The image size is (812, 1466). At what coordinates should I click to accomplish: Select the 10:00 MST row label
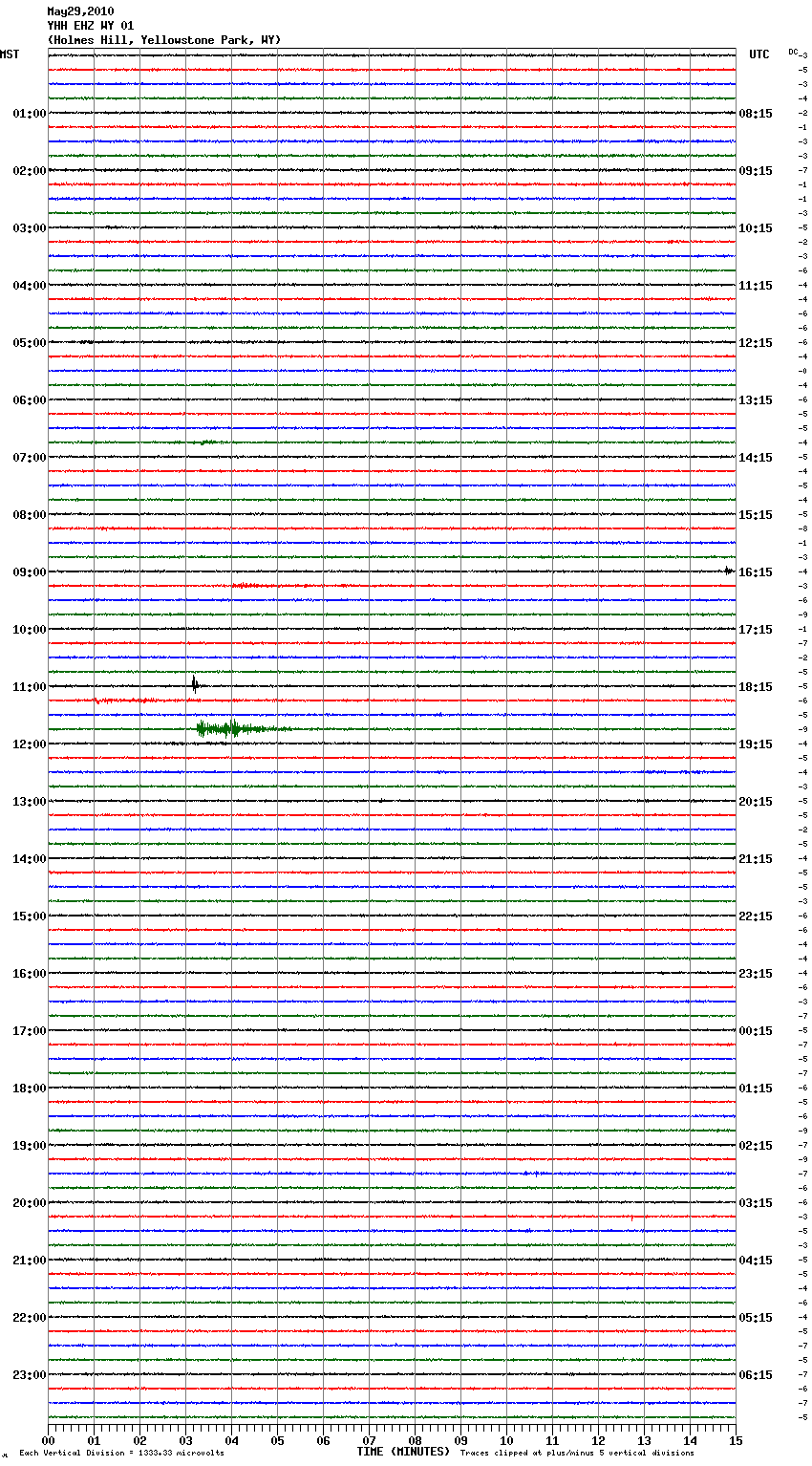[x=30, y=630]
